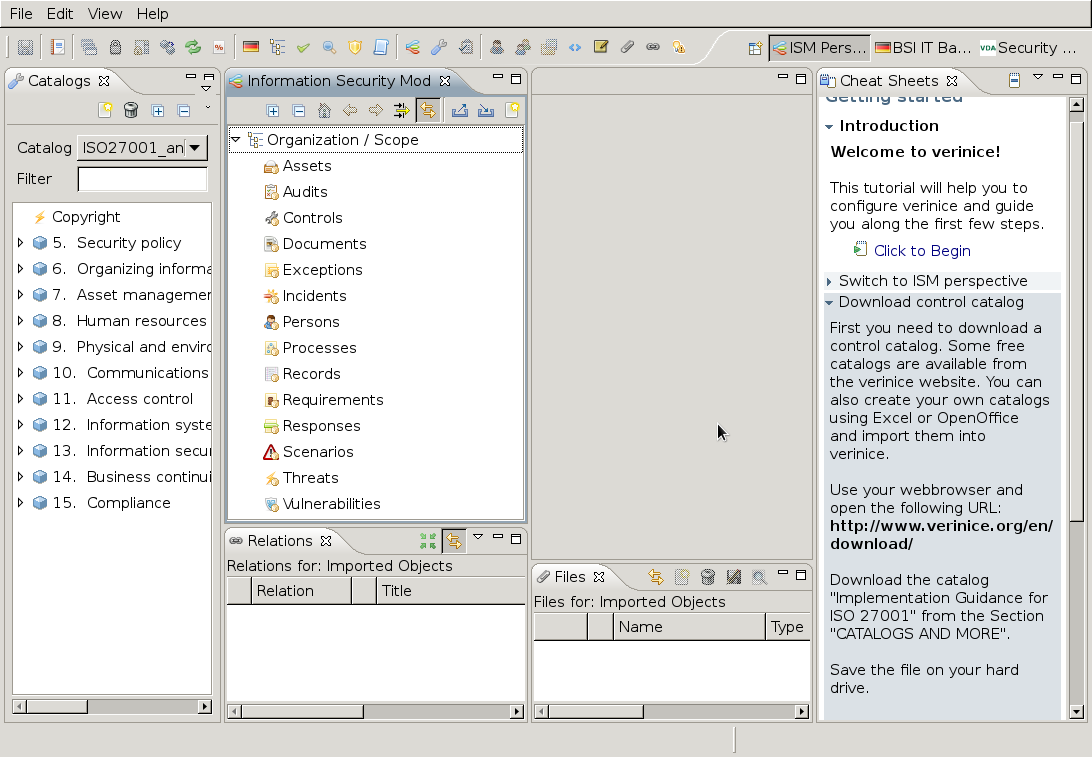Switch to the BSI IT Baseline perspective tab
Viewport: 1092px width, 757px height.
pyautogui.click(x=922, y=47)
